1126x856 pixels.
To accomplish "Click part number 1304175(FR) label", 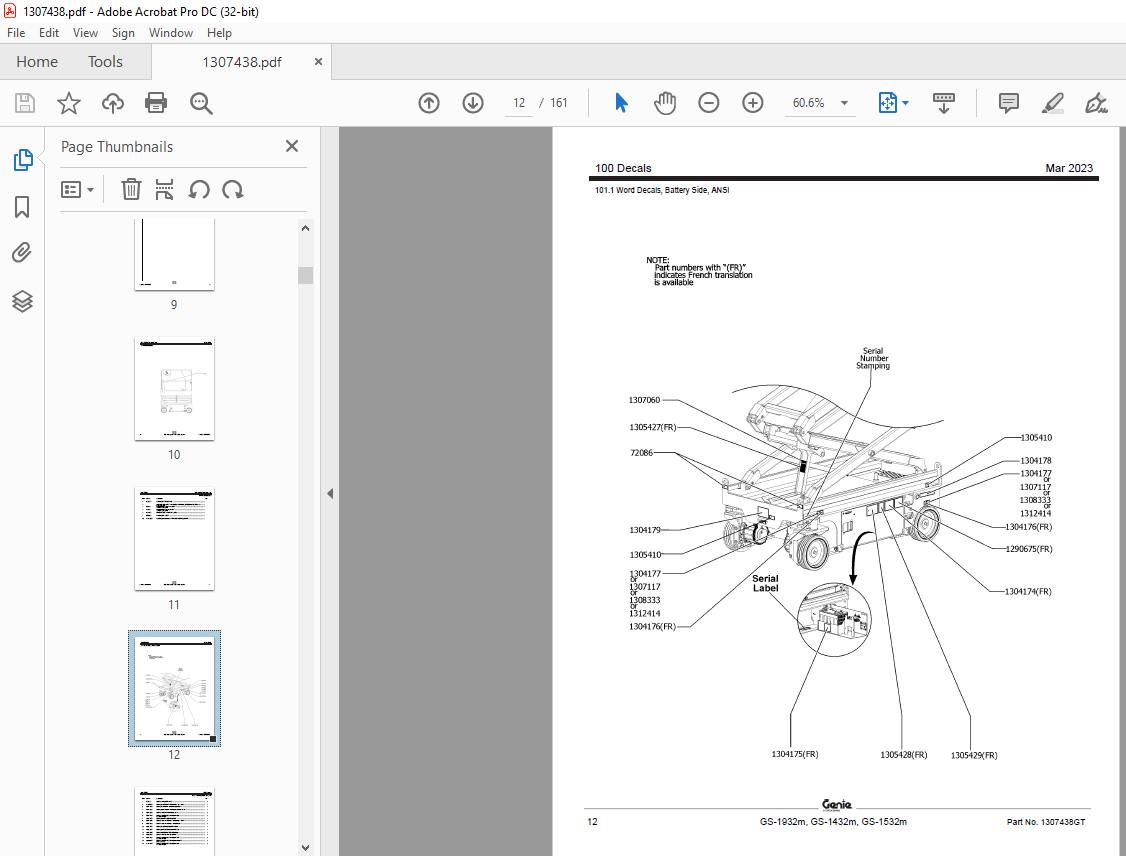I will [x=795, y=754].
